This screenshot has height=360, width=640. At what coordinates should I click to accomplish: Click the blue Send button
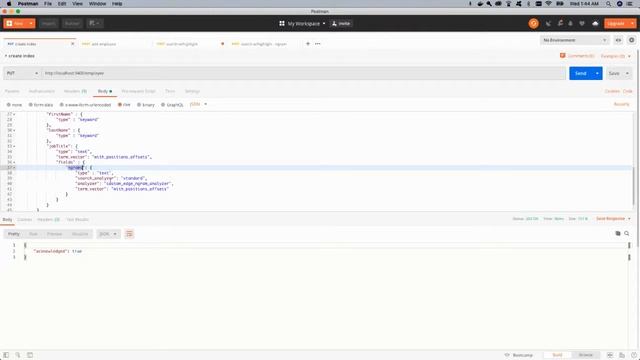[581, 73]
